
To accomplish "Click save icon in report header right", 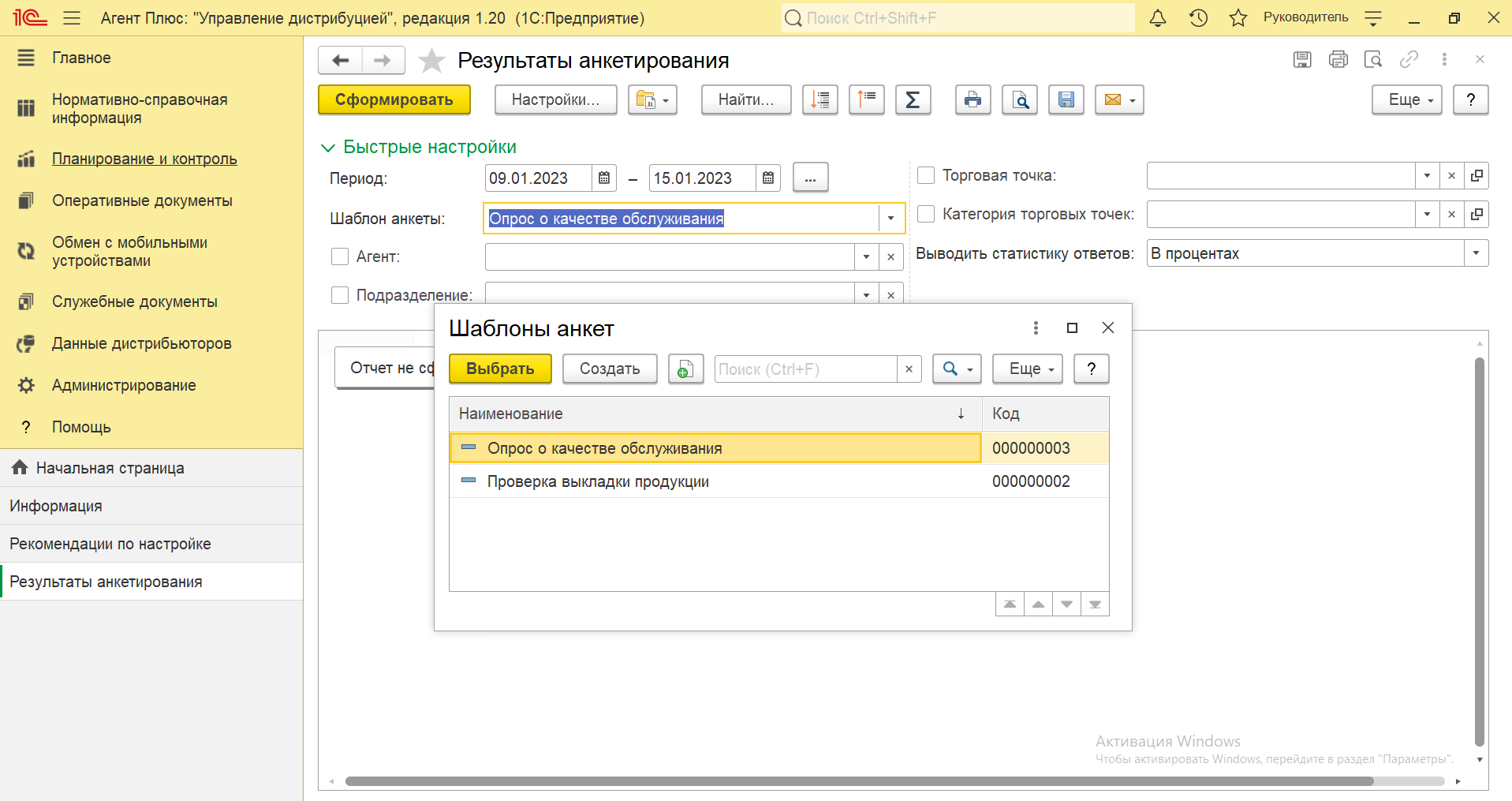I will 1302,59.
